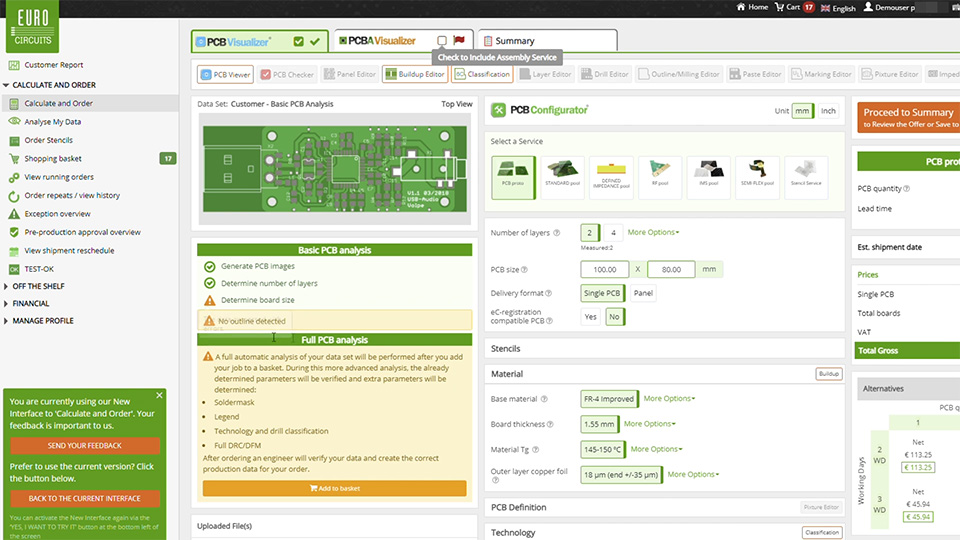Expand the OFF THE SHELF menu section
Viewport: 960px width, 540px height.
40,286
